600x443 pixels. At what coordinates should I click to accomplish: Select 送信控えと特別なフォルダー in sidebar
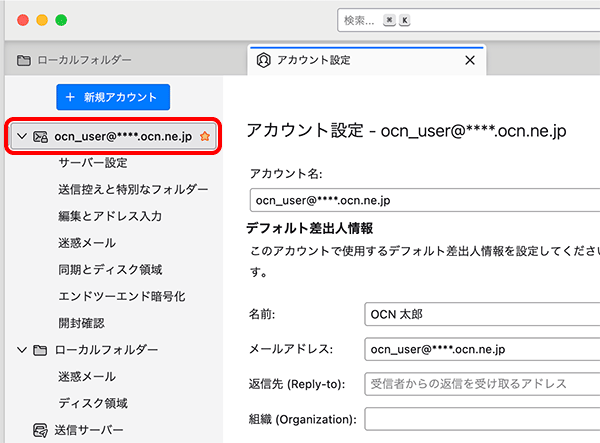tap(133, 190)
